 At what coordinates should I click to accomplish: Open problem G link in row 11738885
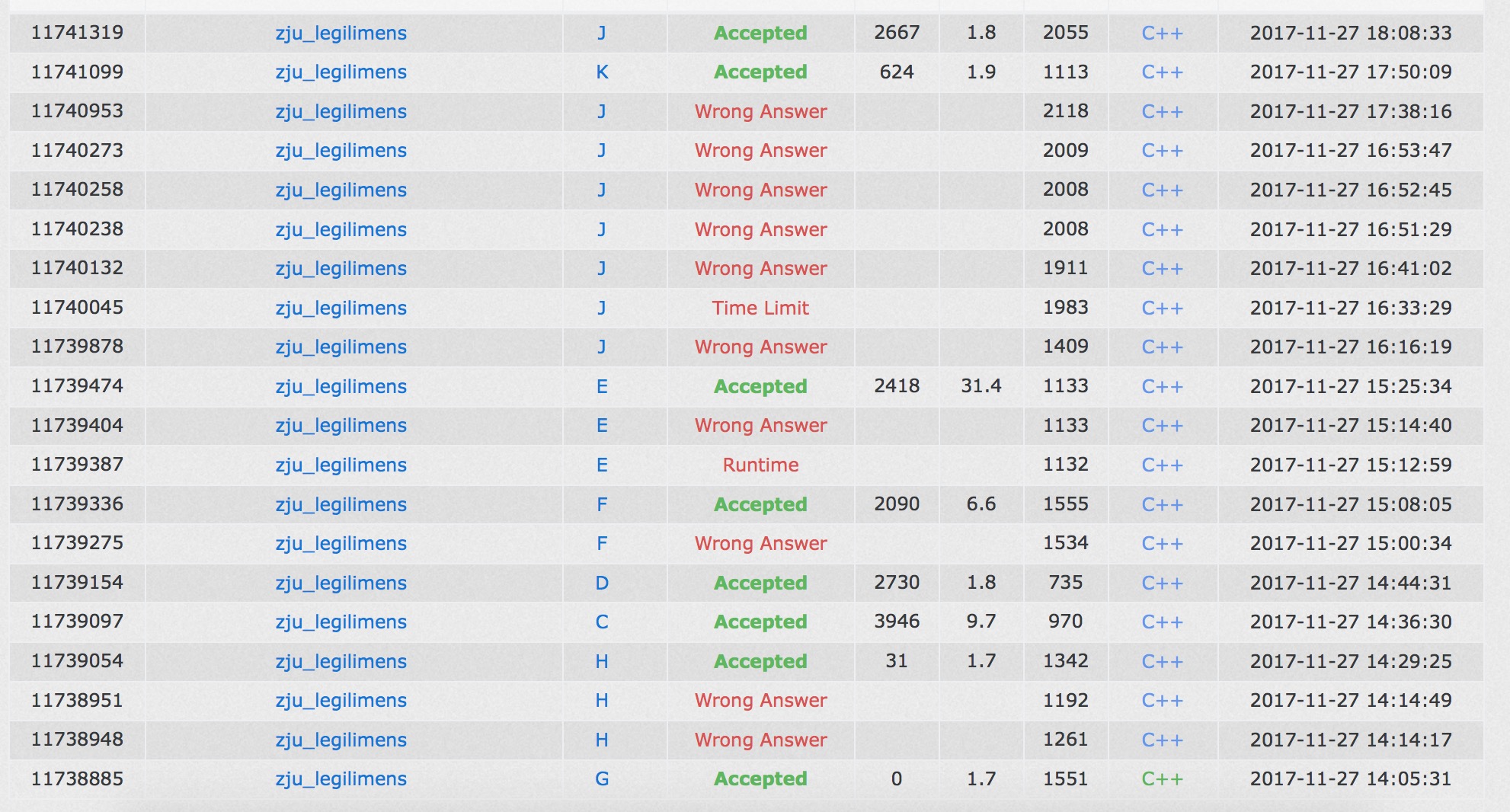pyautogui.click(x=601, y=779)
